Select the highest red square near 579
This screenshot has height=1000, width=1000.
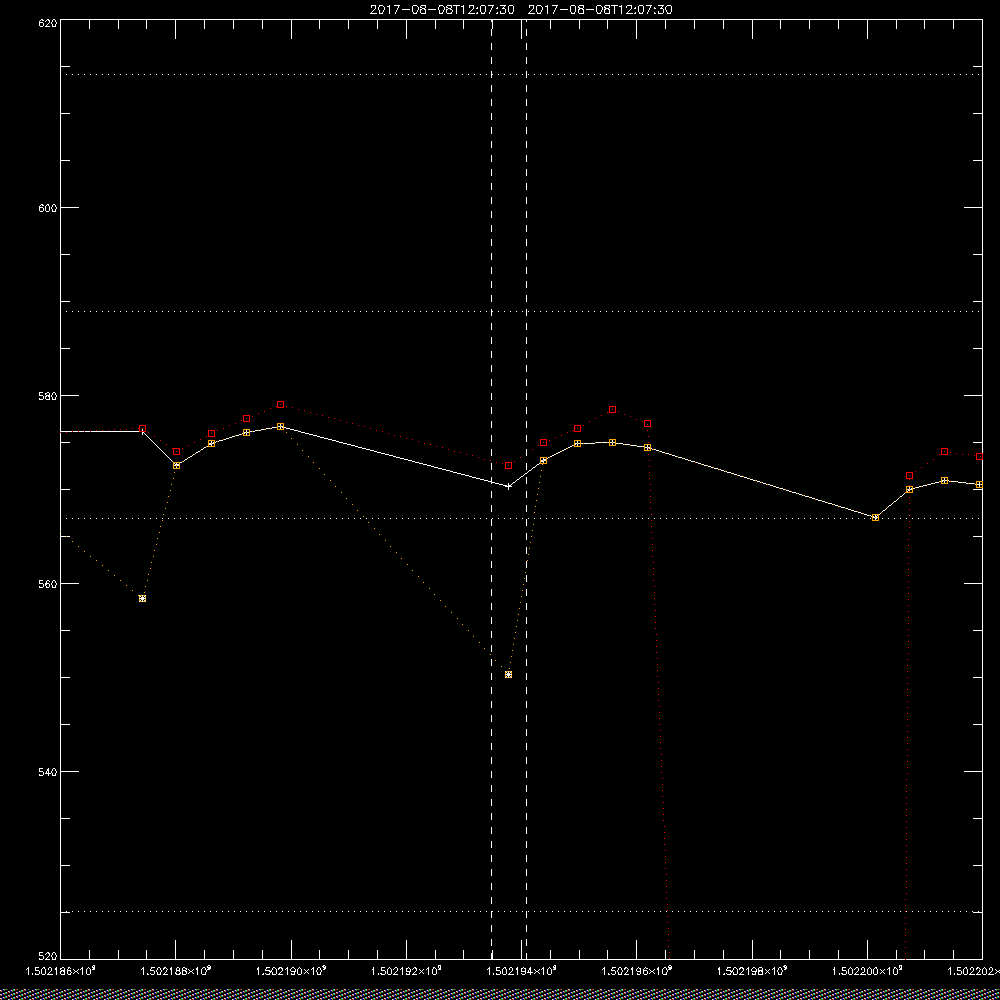(x=281, y=404)
